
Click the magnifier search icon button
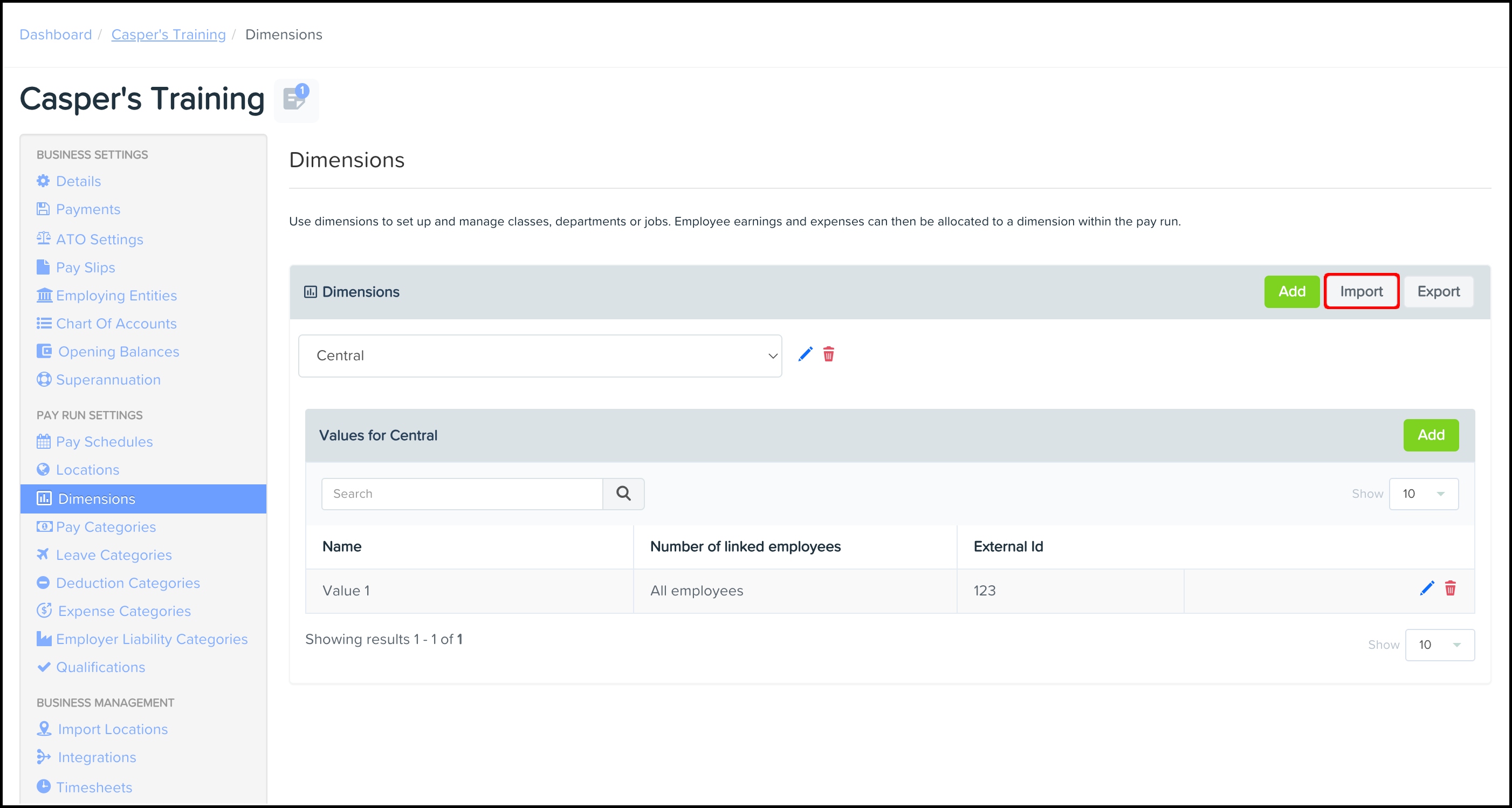tap(623, 493)
